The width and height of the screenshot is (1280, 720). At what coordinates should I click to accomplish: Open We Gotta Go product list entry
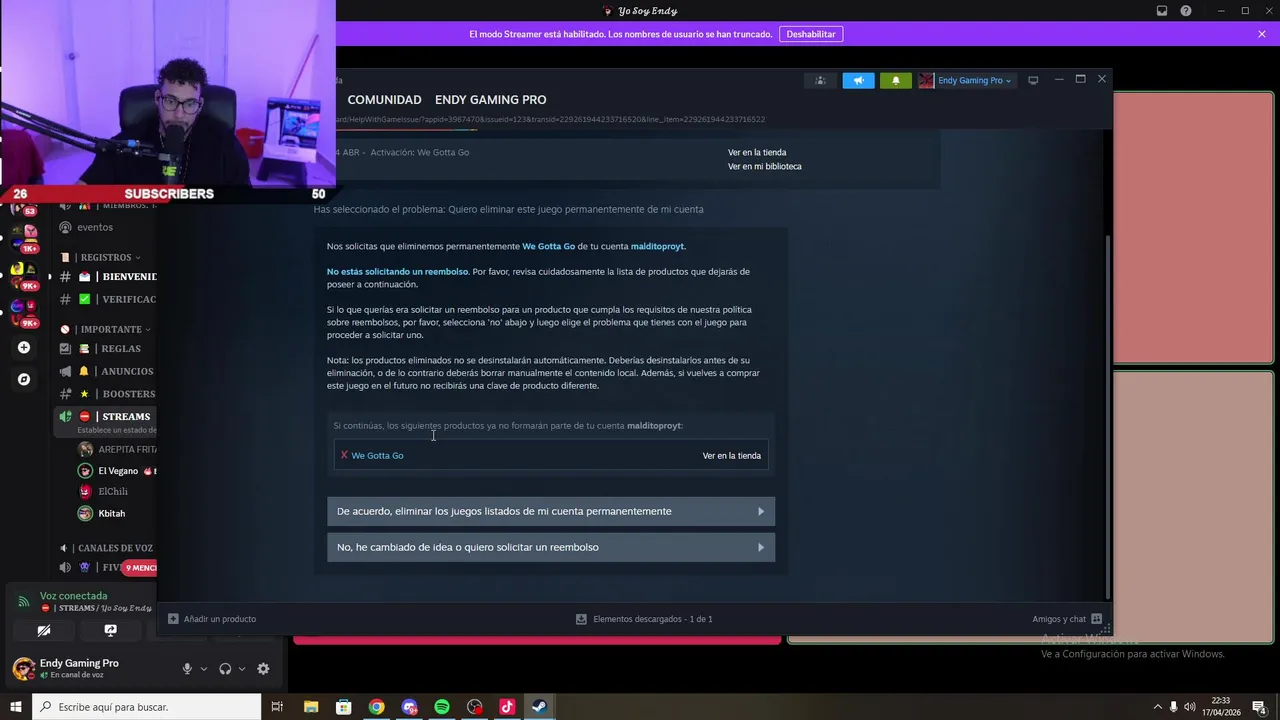377,455
